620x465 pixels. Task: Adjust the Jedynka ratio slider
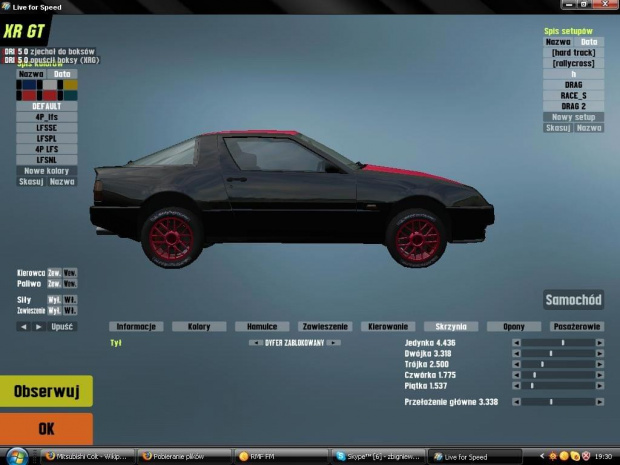558,343
